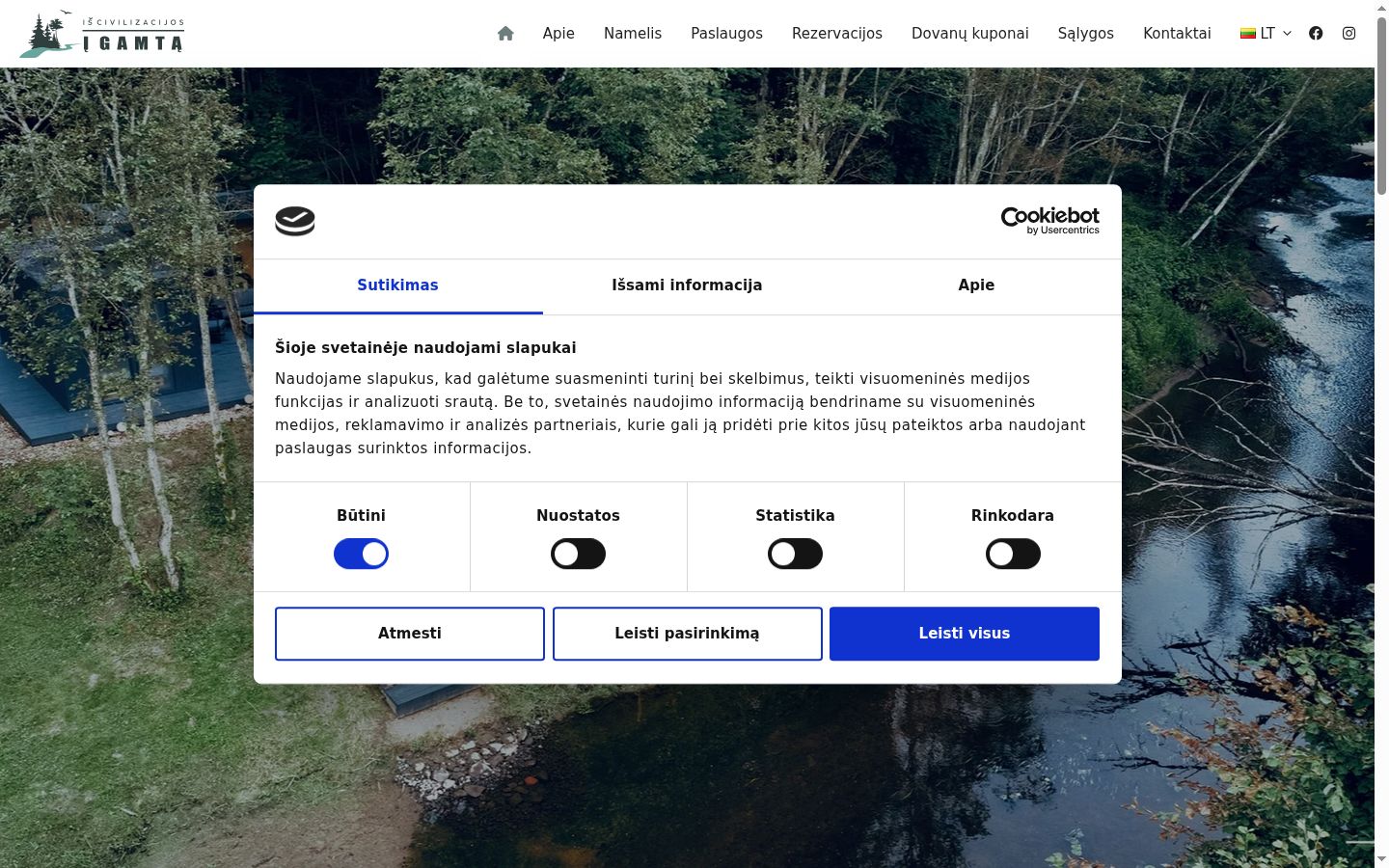Viewport: 1389px width, 868px height.
Task: Click the home icon in navigation
Action: 505,34
